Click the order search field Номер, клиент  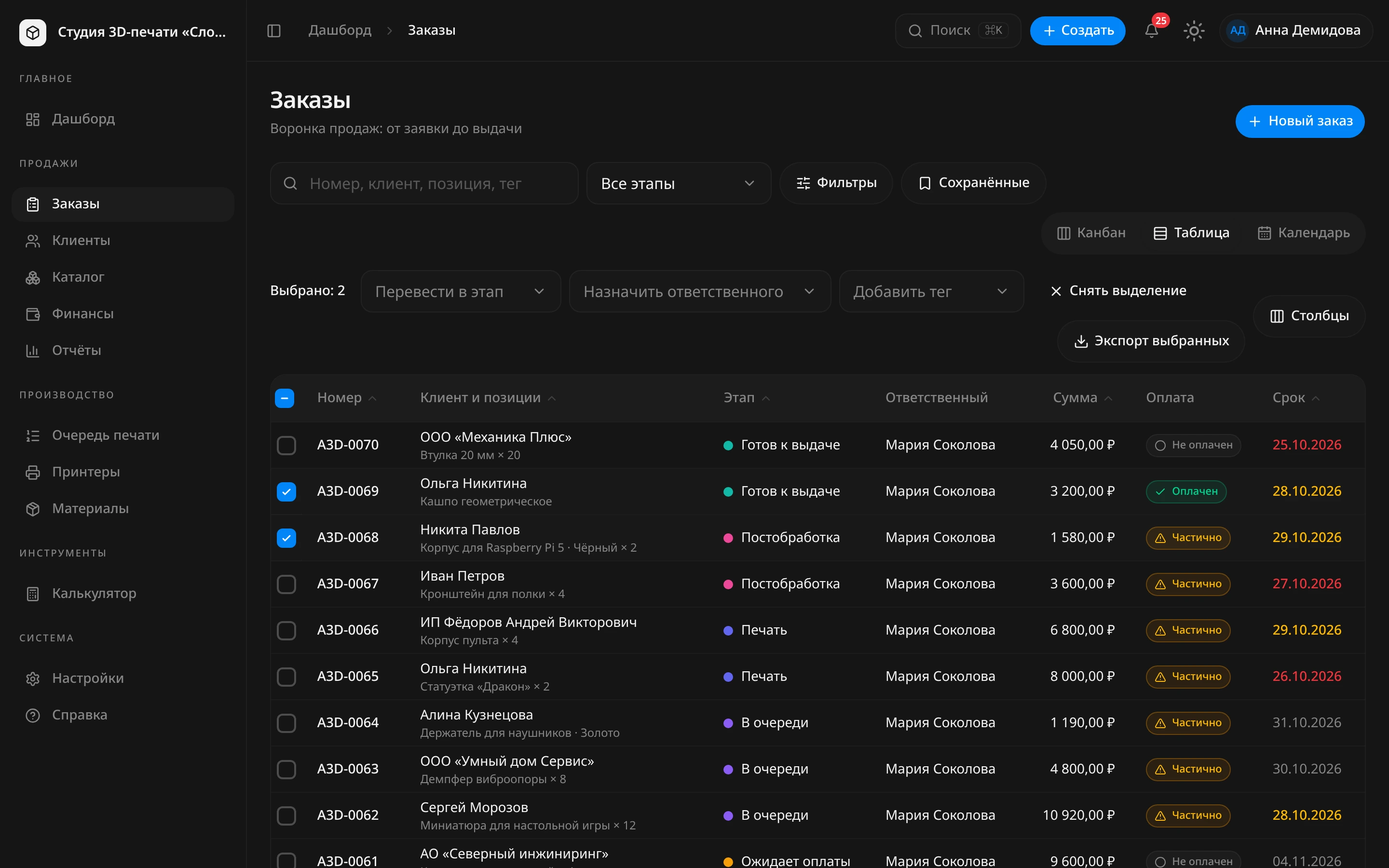coord(423,184)
